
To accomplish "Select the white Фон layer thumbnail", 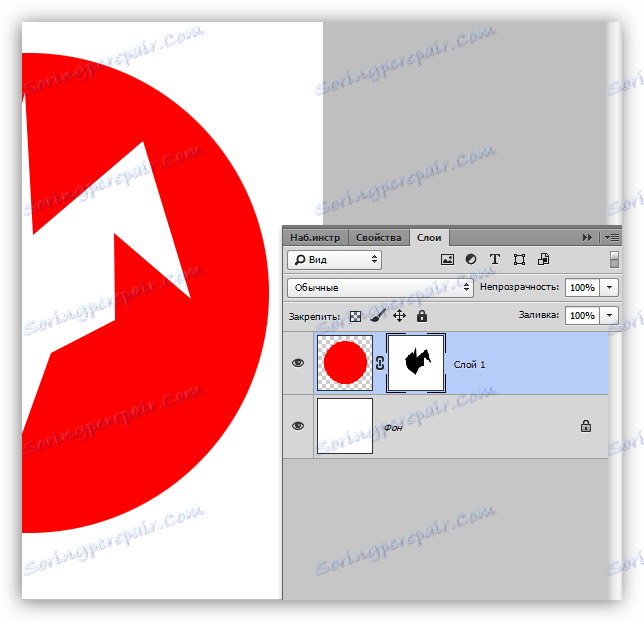I will (x=345, y=426).
